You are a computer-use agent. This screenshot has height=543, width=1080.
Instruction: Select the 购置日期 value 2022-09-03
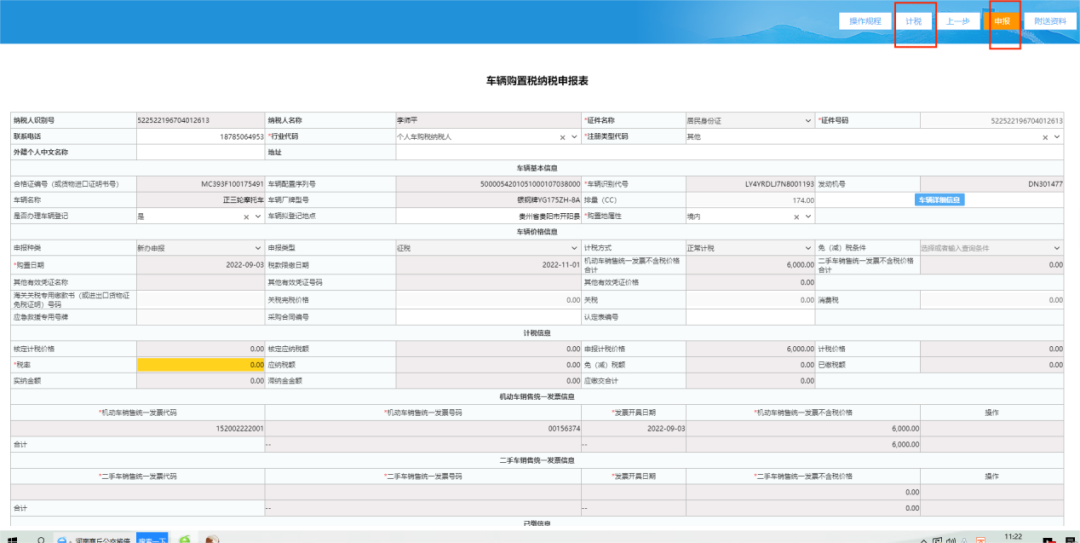pos(245,265)
